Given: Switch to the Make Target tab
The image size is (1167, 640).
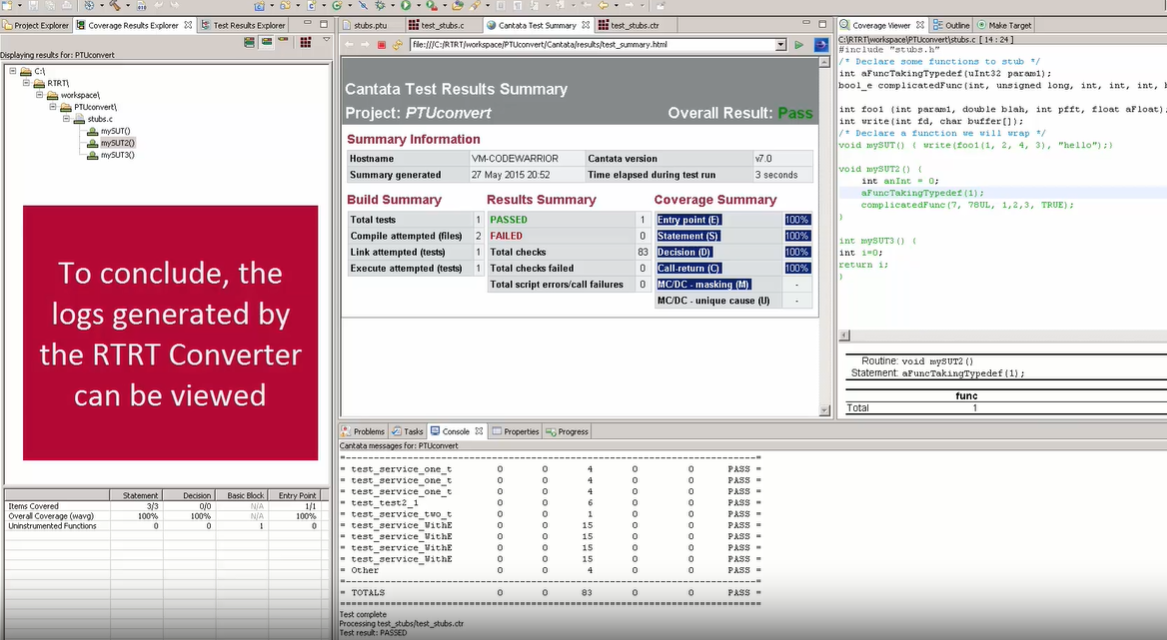Looking at the screenshot, I should pyautogui.click(x=1005, y=25).
